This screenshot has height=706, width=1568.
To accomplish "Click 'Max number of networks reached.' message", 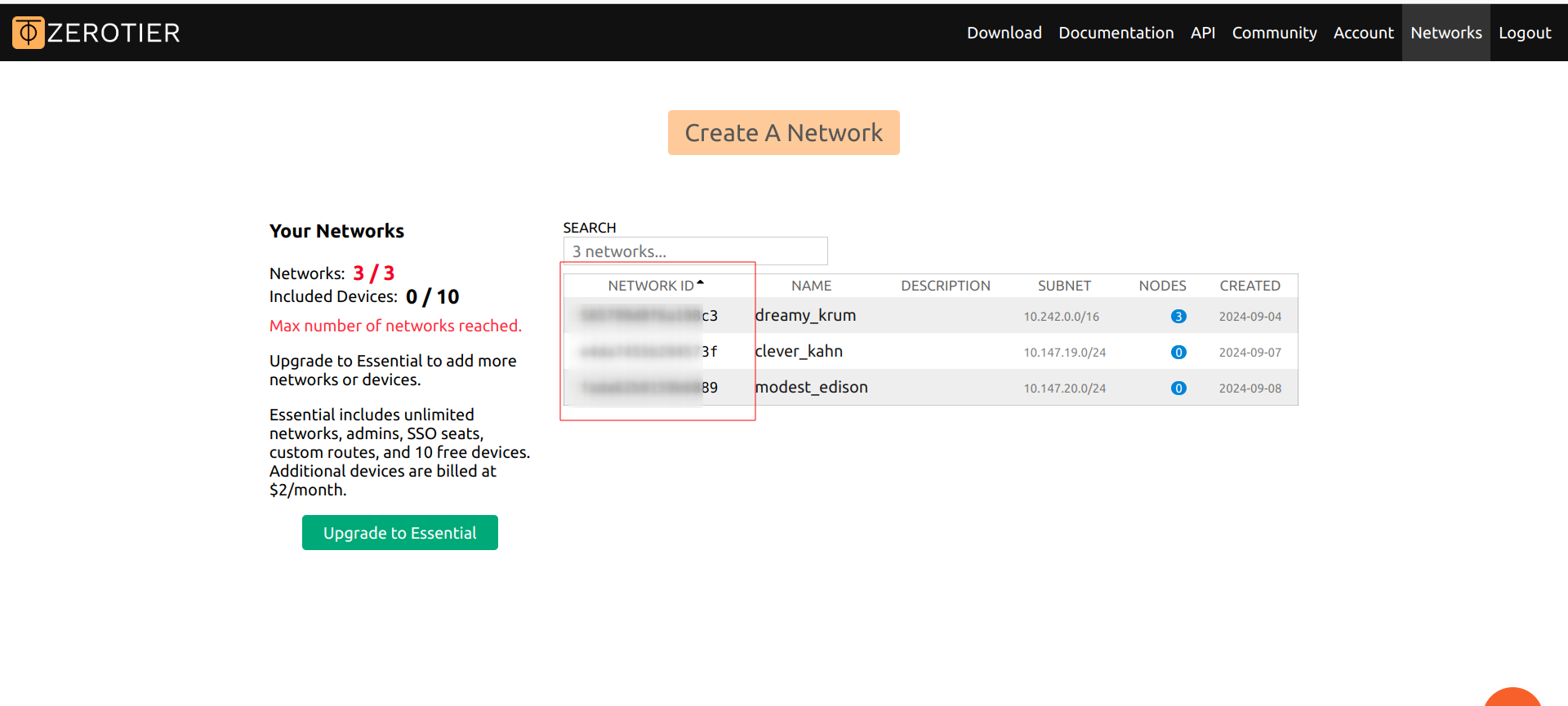I will point(395,326).
